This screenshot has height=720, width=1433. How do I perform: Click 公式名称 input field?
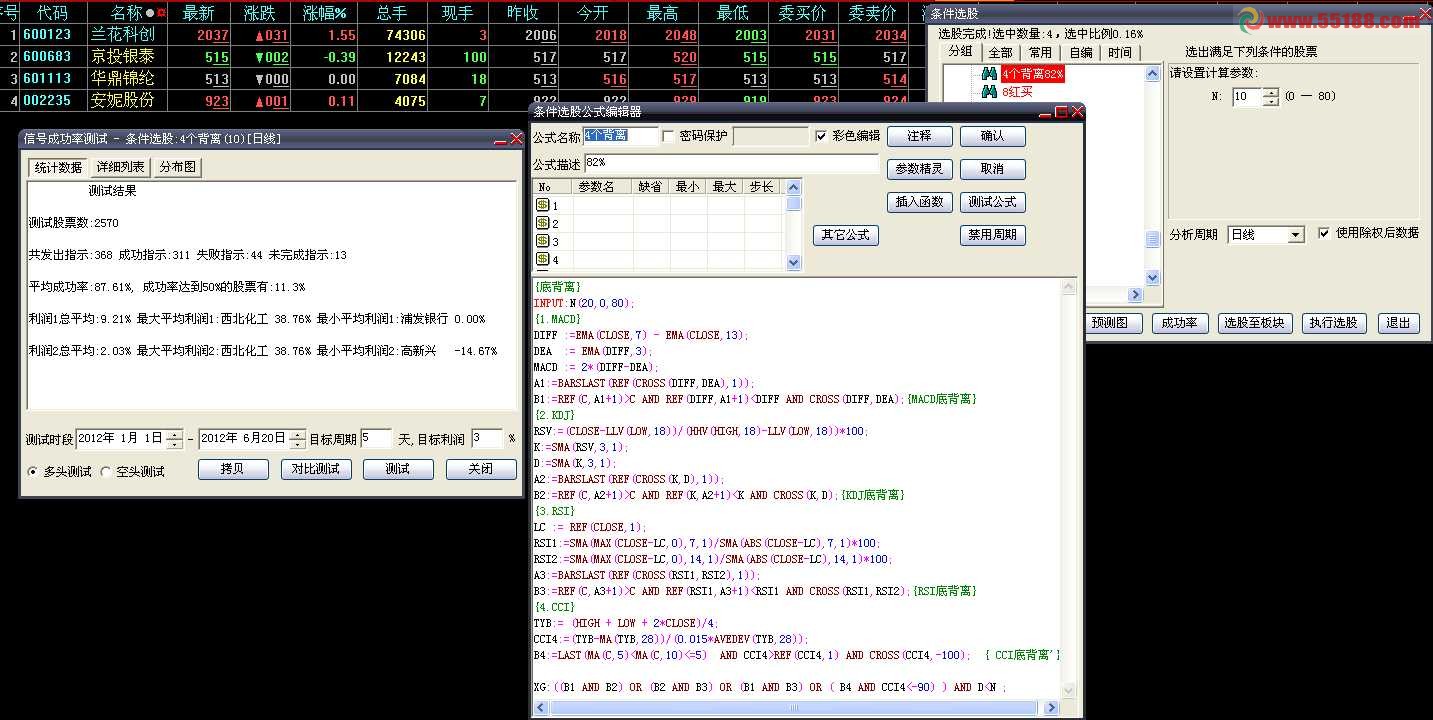pos(621,136)
